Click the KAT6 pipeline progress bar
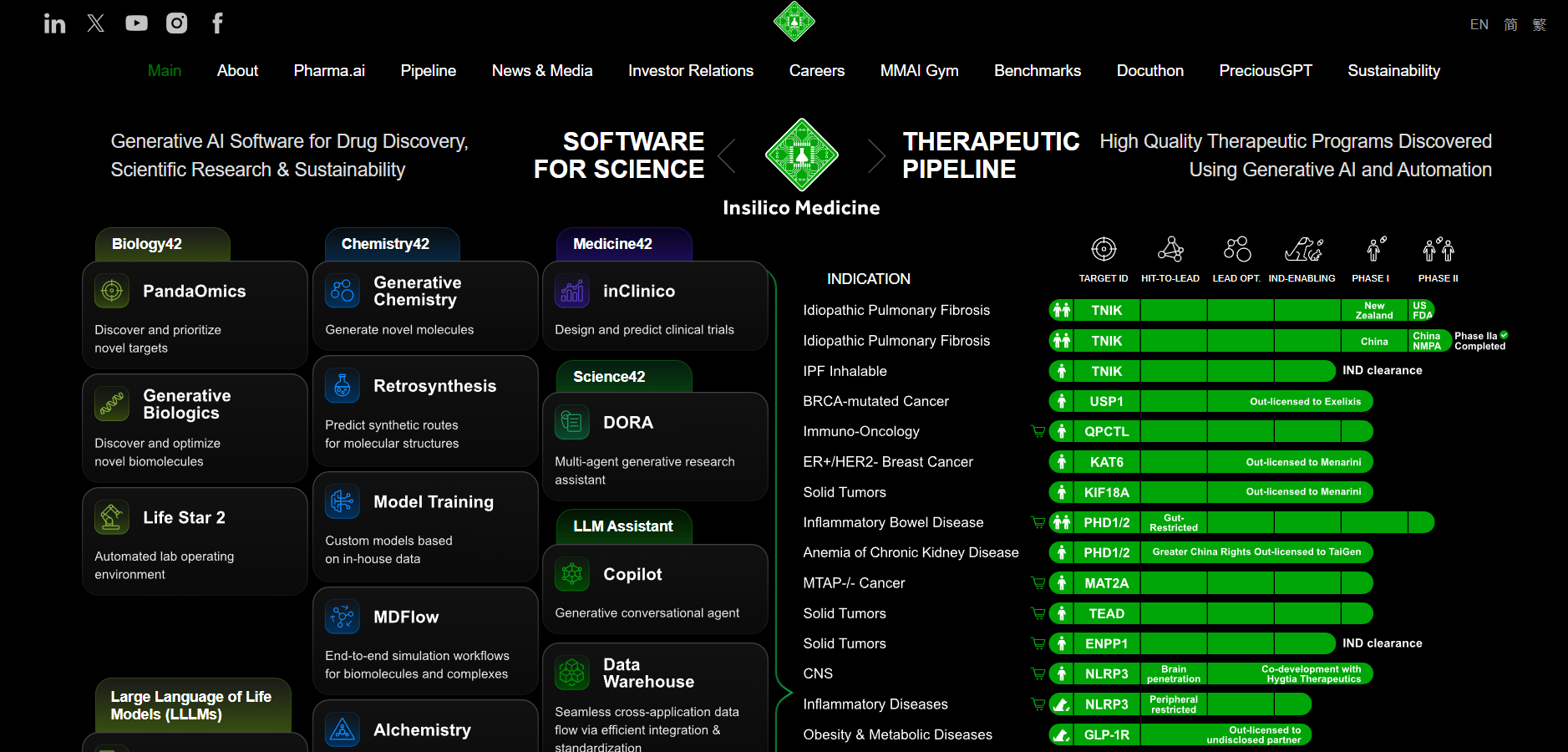This screenshot has width=1568, height=752. [x=1211, y=462]
